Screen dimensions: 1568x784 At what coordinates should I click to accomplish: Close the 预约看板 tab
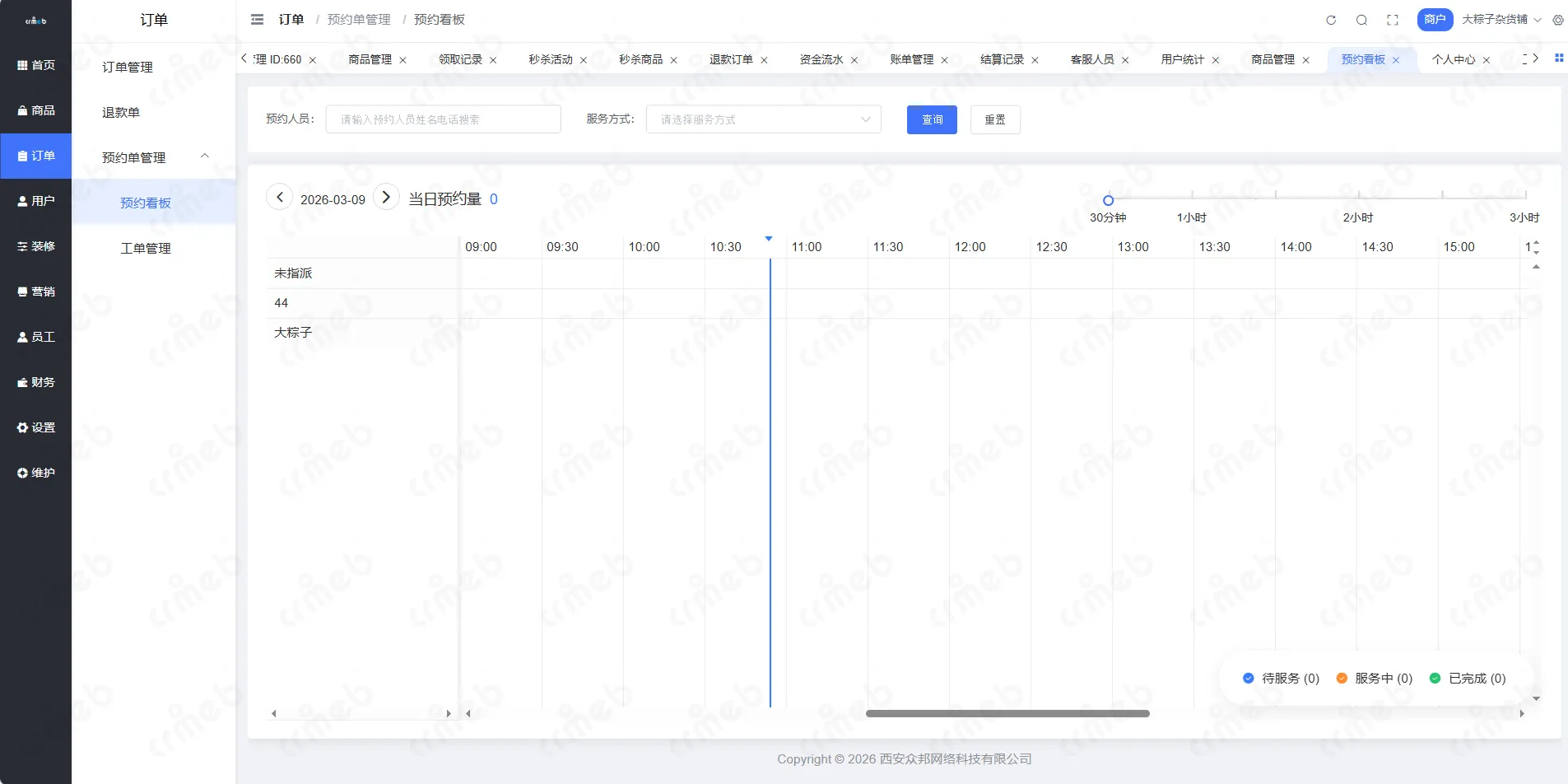coord(1396,60)
